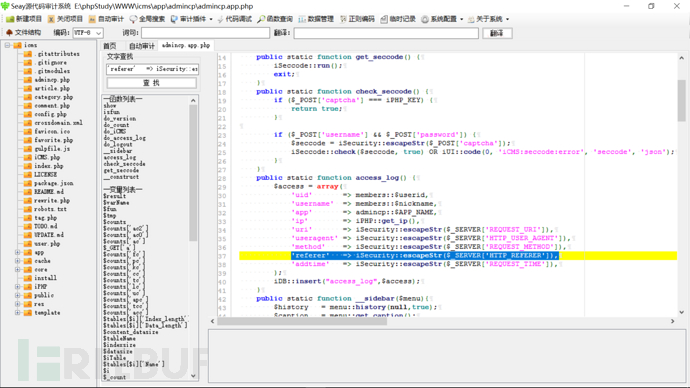Select admincp.php in file tree
This screenshot has height=388, width=690.
[x=52, y=80]
